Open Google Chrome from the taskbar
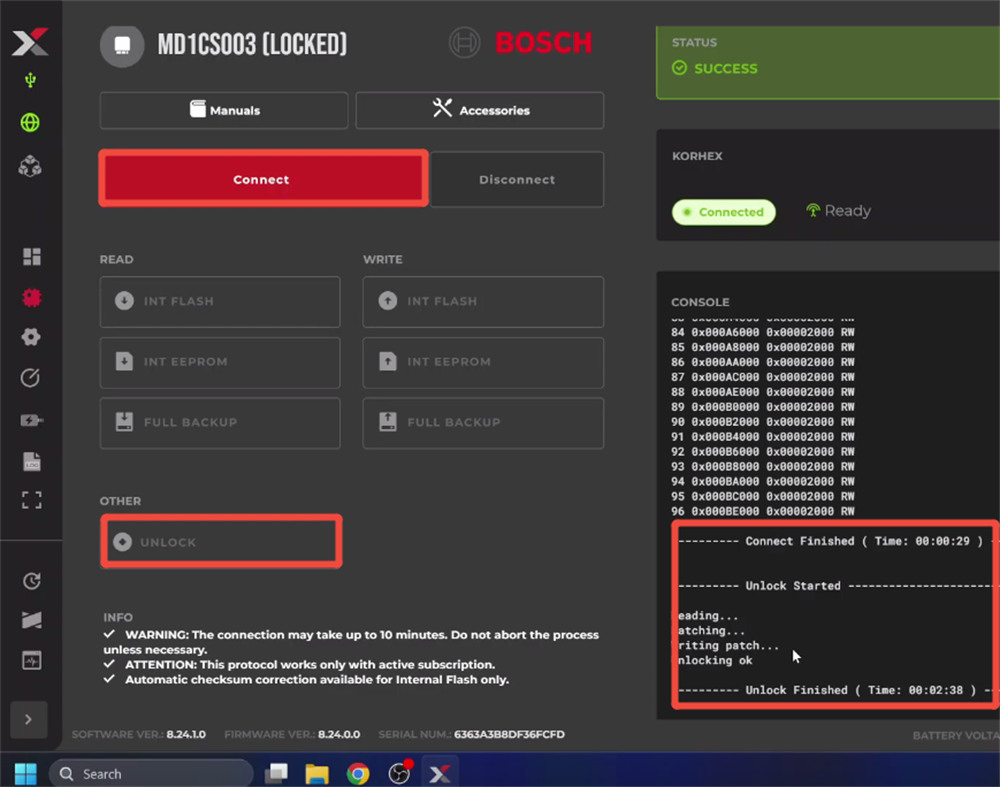The image size is (1000, 787). tap(358, 774)
